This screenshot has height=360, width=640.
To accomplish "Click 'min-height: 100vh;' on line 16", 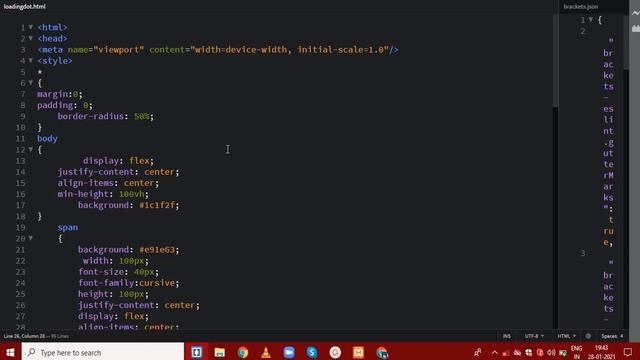I will click(103, 194).
